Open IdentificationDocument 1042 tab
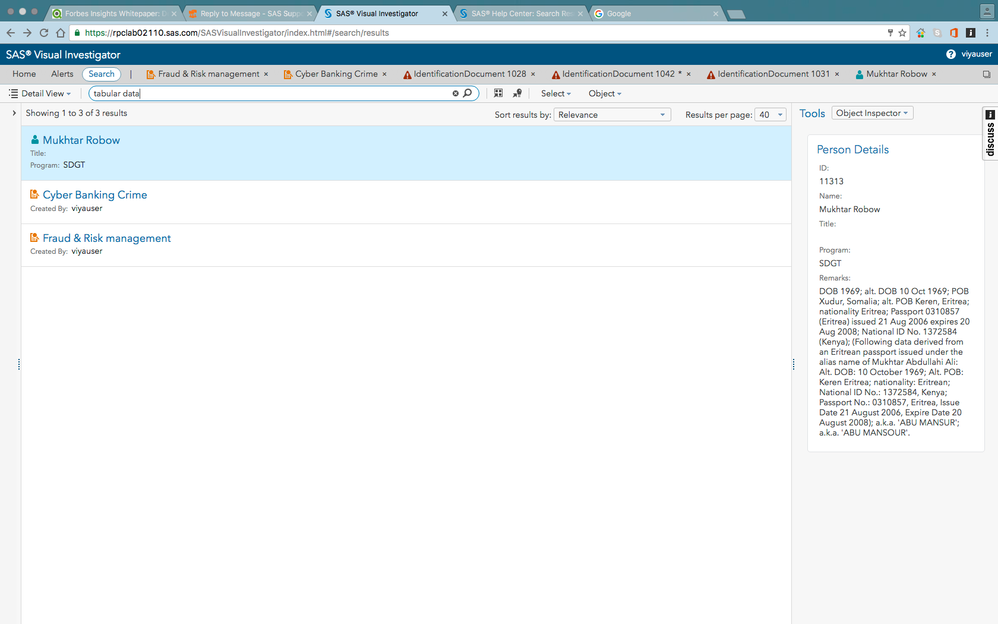The height and width of the screenshot is (624, 998). 618,74
